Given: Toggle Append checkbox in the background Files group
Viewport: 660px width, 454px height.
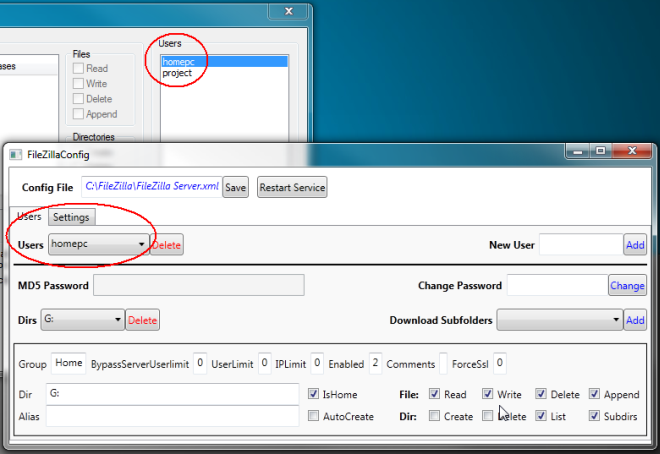Looking at the screenshot, I should pos(78,114).
